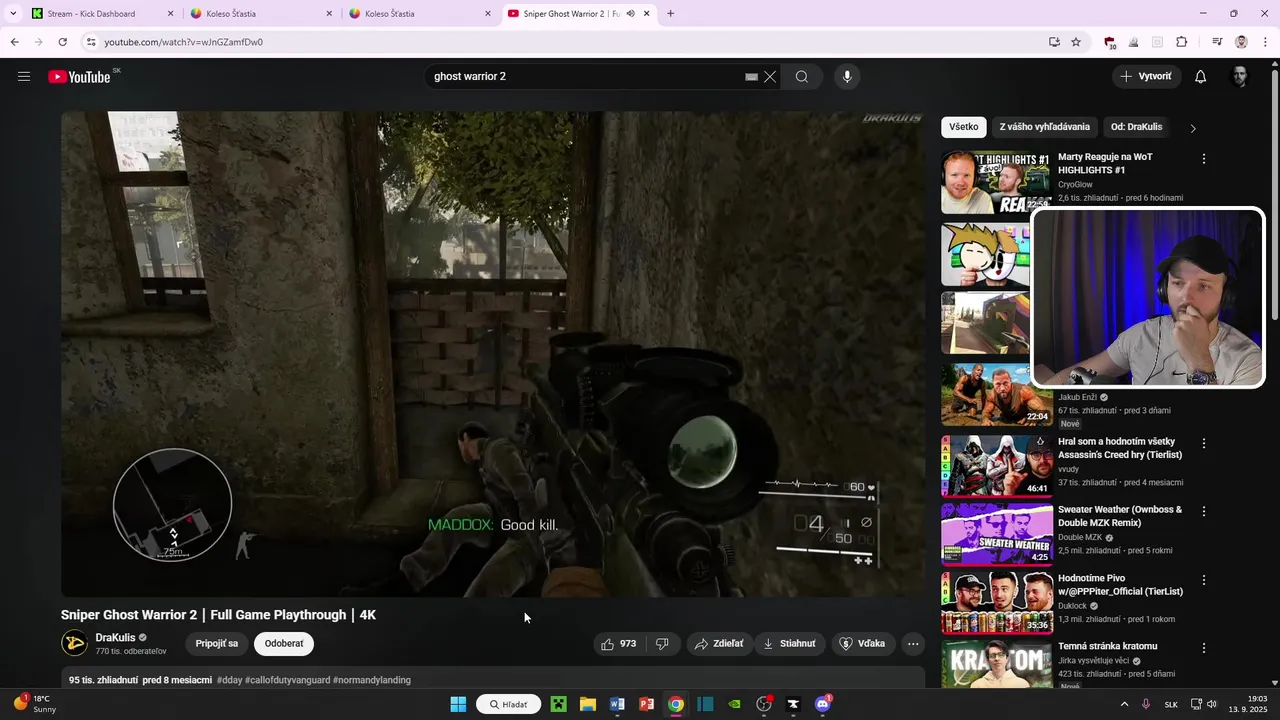Submit search with magnifier button

point(802,77)
